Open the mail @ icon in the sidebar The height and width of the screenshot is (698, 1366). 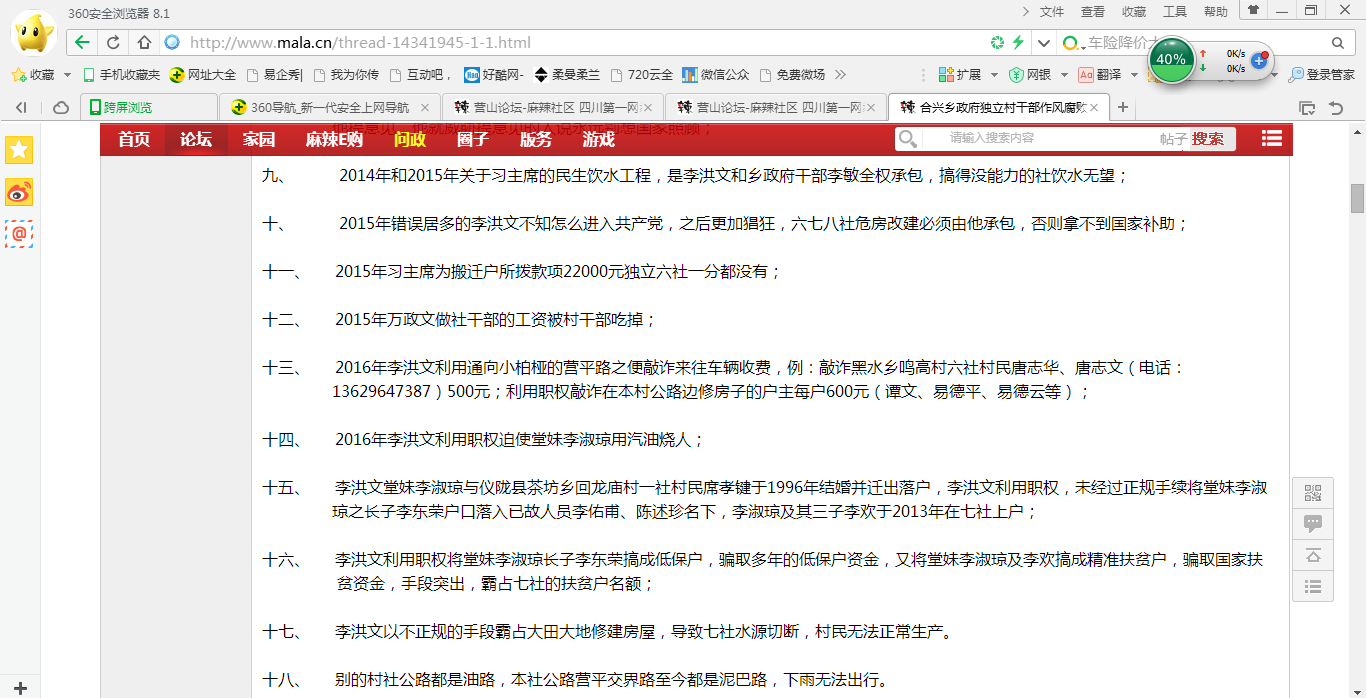(19, 233)
